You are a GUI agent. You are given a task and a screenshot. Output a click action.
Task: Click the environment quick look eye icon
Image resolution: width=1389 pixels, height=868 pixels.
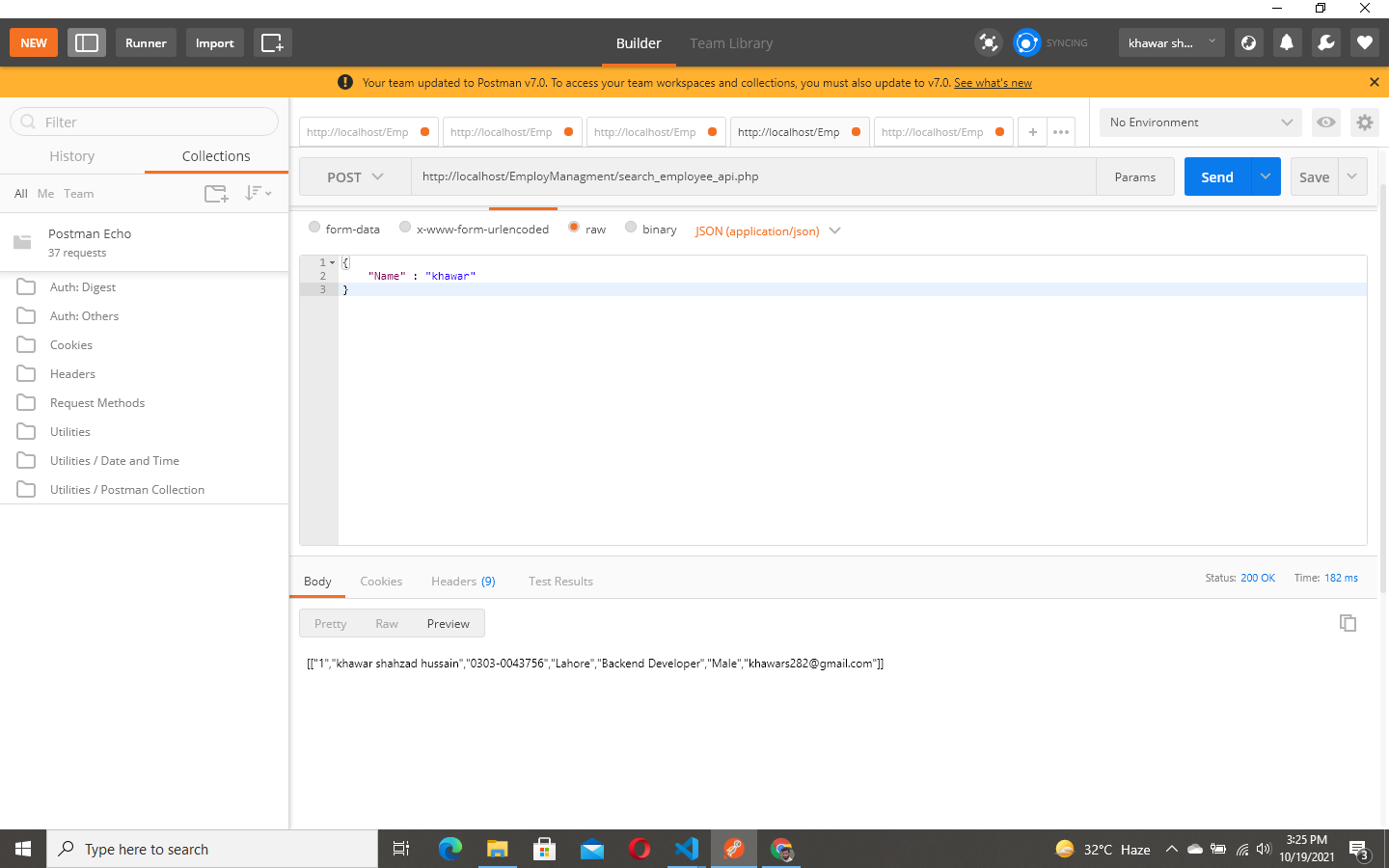coord(1325,122)
